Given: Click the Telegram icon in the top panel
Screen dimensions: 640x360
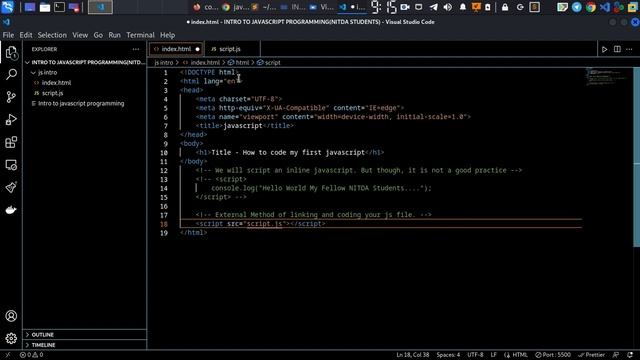Looking at the screenshot, I should coord(576,7).
